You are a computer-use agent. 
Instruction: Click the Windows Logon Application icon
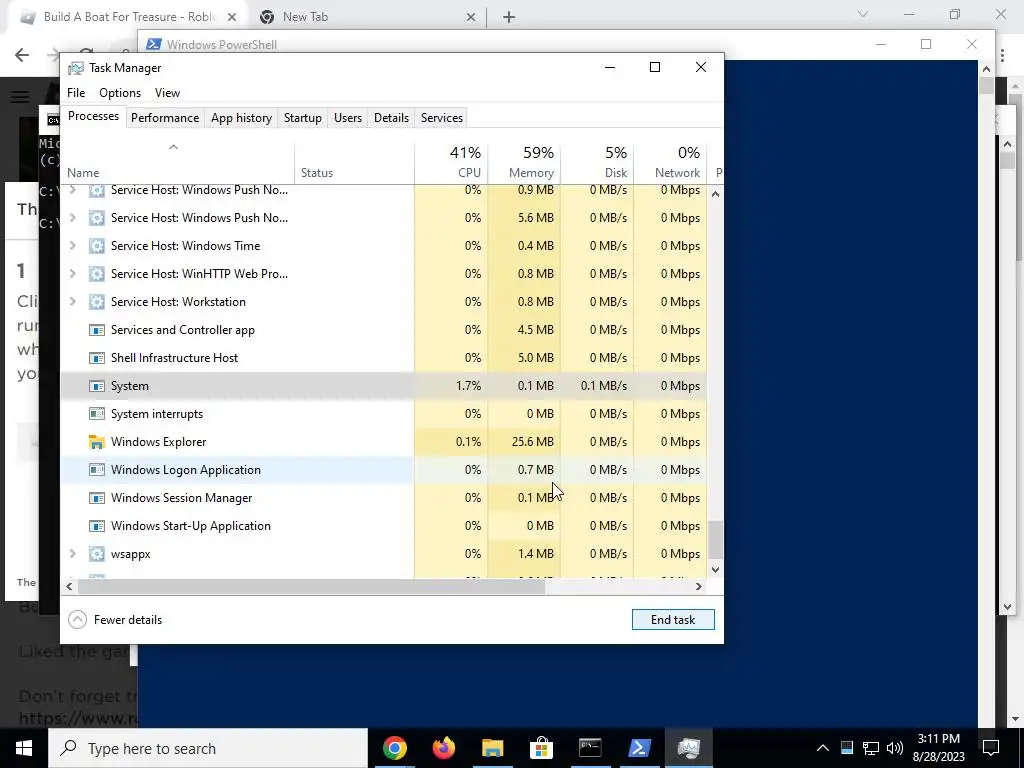tap(97, 470)
